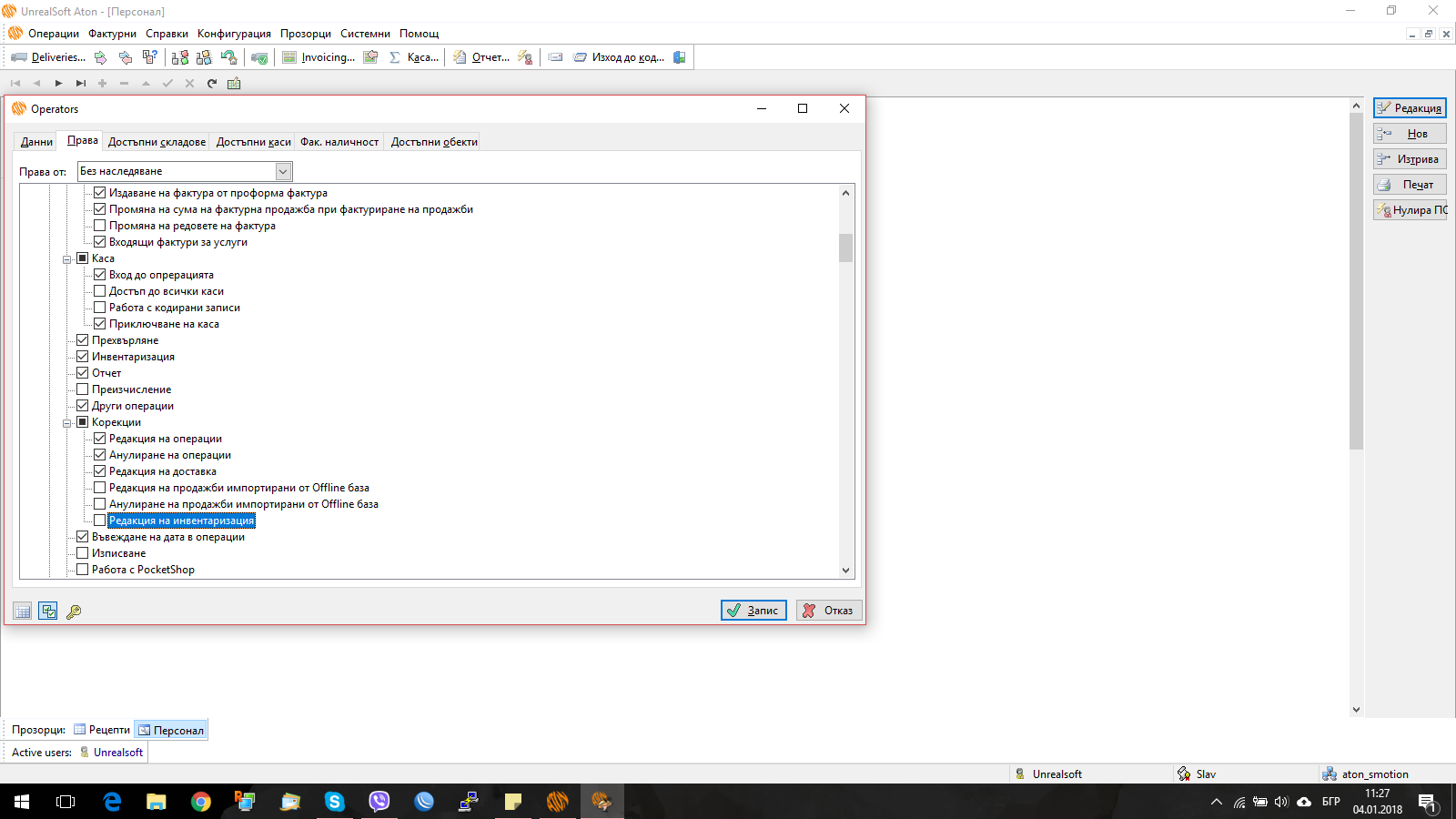Screen dimensions: 1456x819
Task: Switch to Достъпни складове tab
Action: (x=157, y=142)
